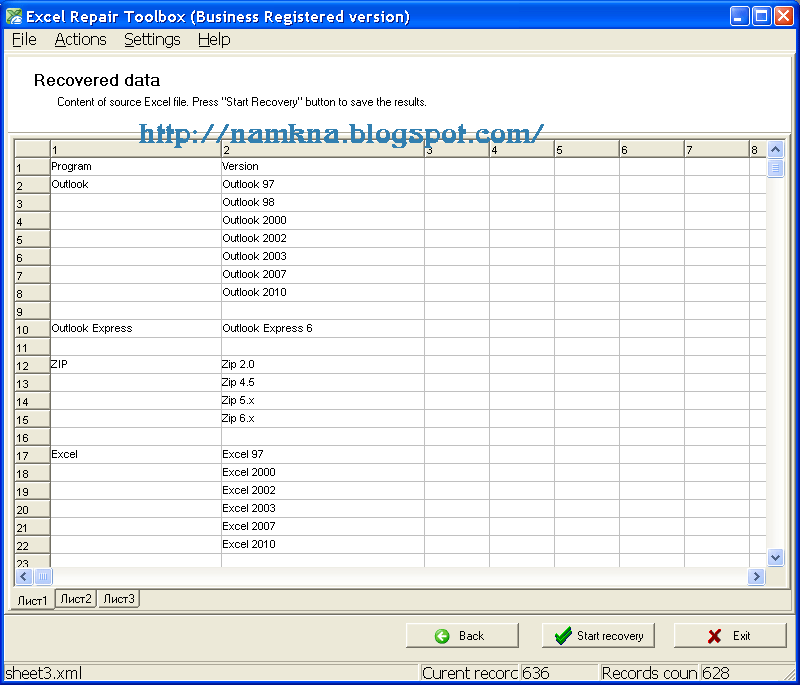
Task: Click the Start recovery button
Action: 598,636
